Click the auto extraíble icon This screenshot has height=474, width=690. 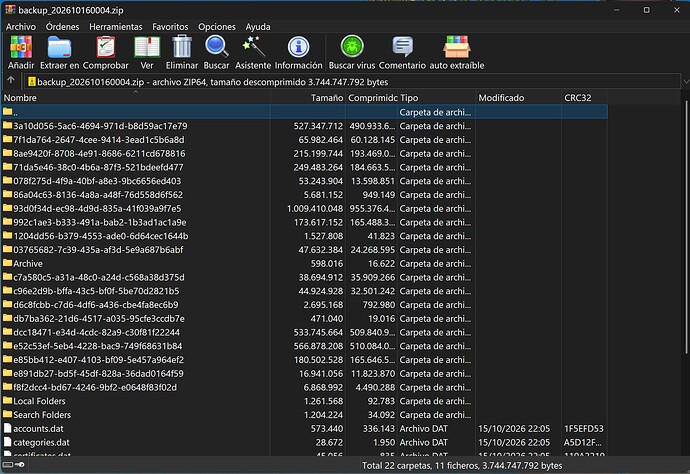click(457, 47)
